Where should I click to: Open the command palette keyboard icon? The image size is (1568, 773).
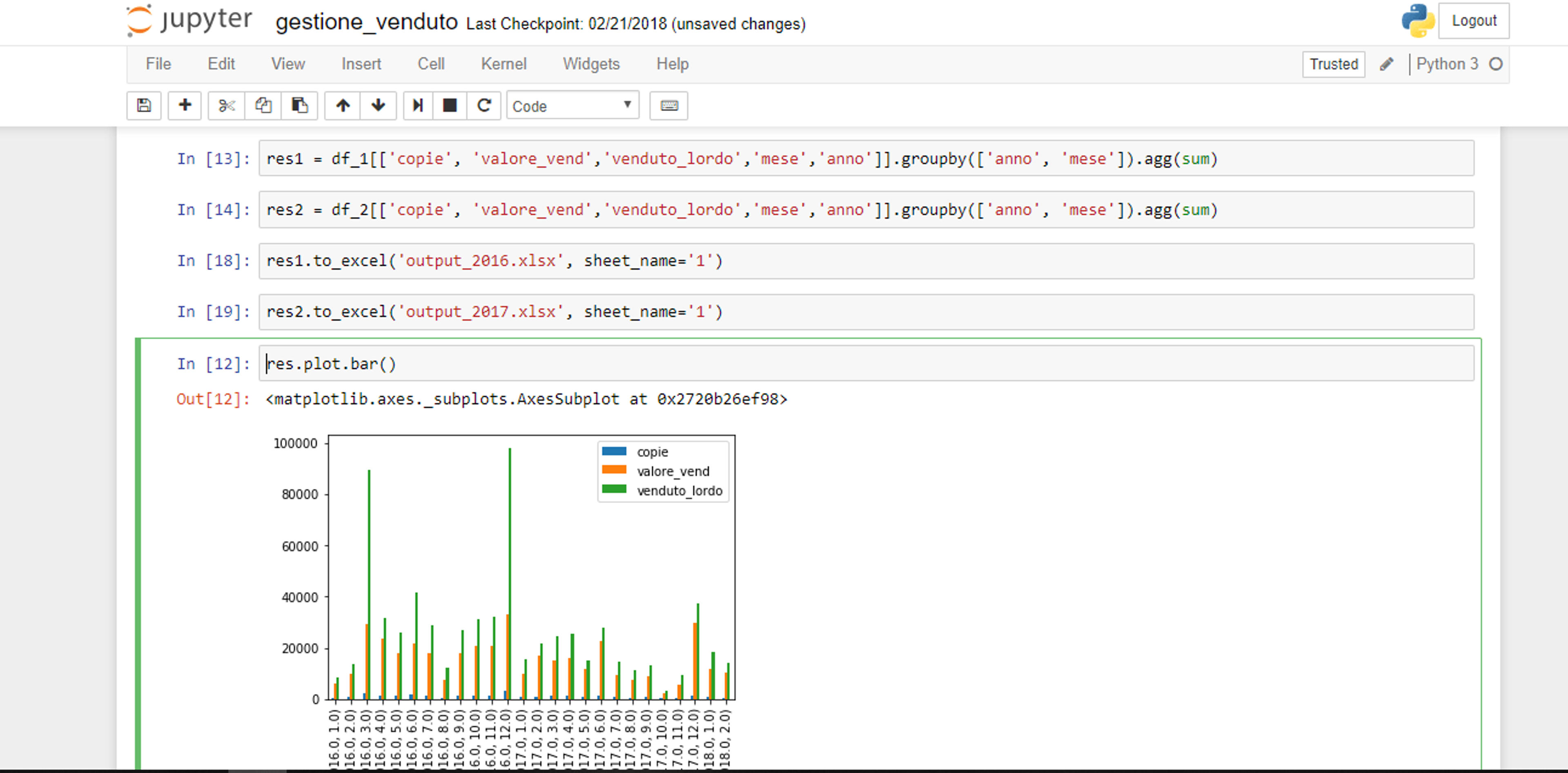pyautogui.click(x=669, y=106)
